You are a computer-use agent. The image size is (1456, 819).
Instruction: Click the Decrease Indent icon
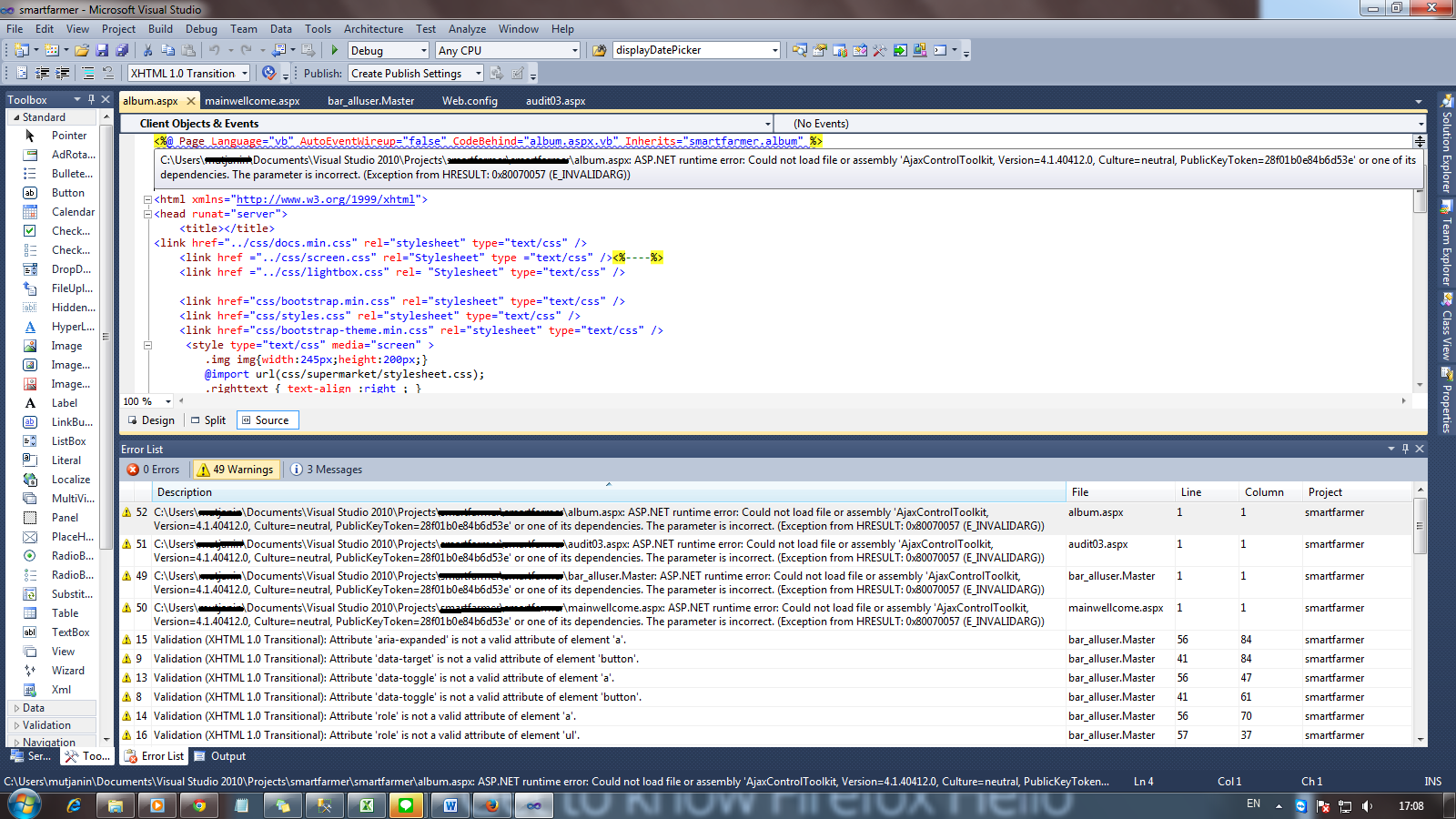click(43, 73)
